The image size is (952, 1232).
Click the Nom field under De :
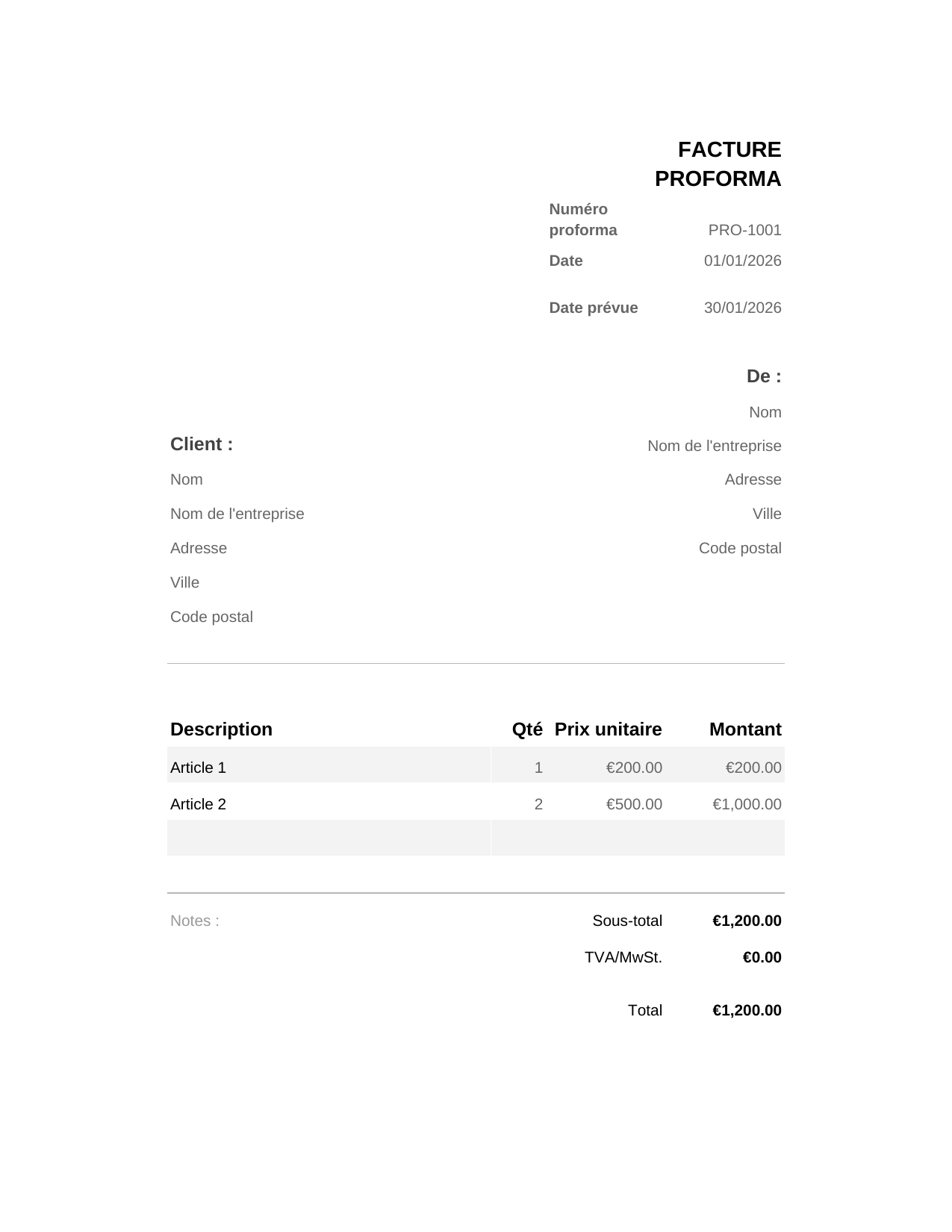tap(765, 412)
